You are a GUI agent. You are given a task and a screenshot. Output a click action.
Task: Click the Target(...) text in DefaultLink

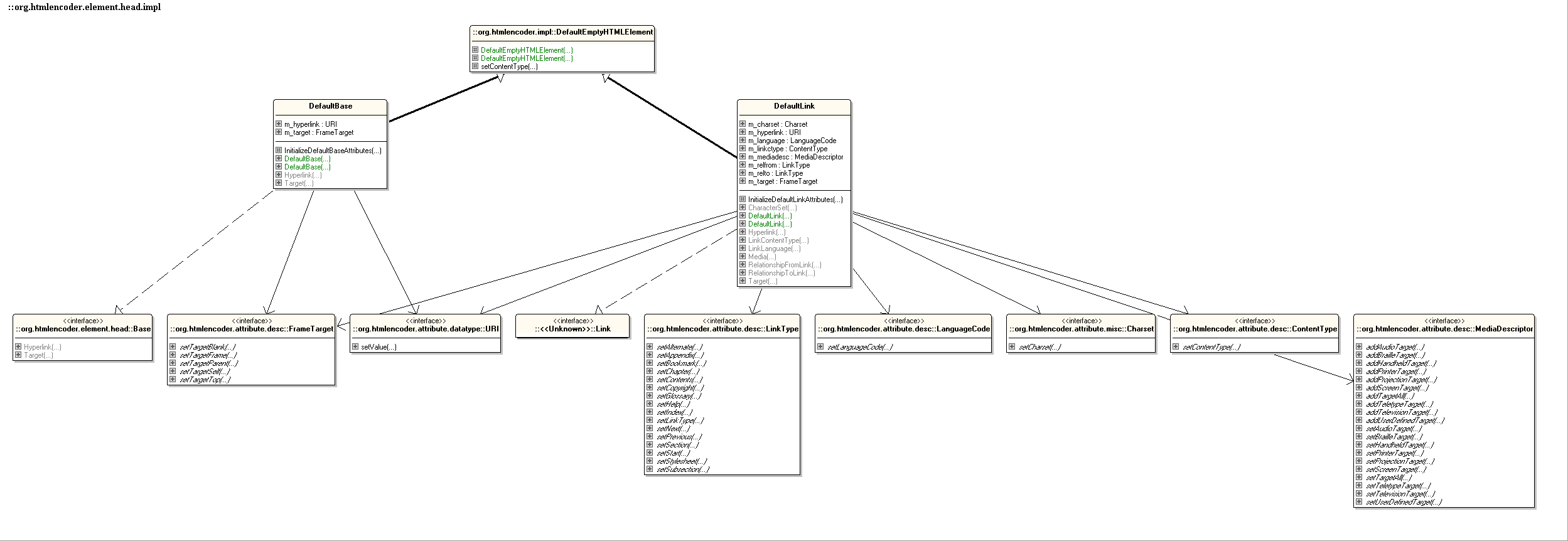click(763, 281)
